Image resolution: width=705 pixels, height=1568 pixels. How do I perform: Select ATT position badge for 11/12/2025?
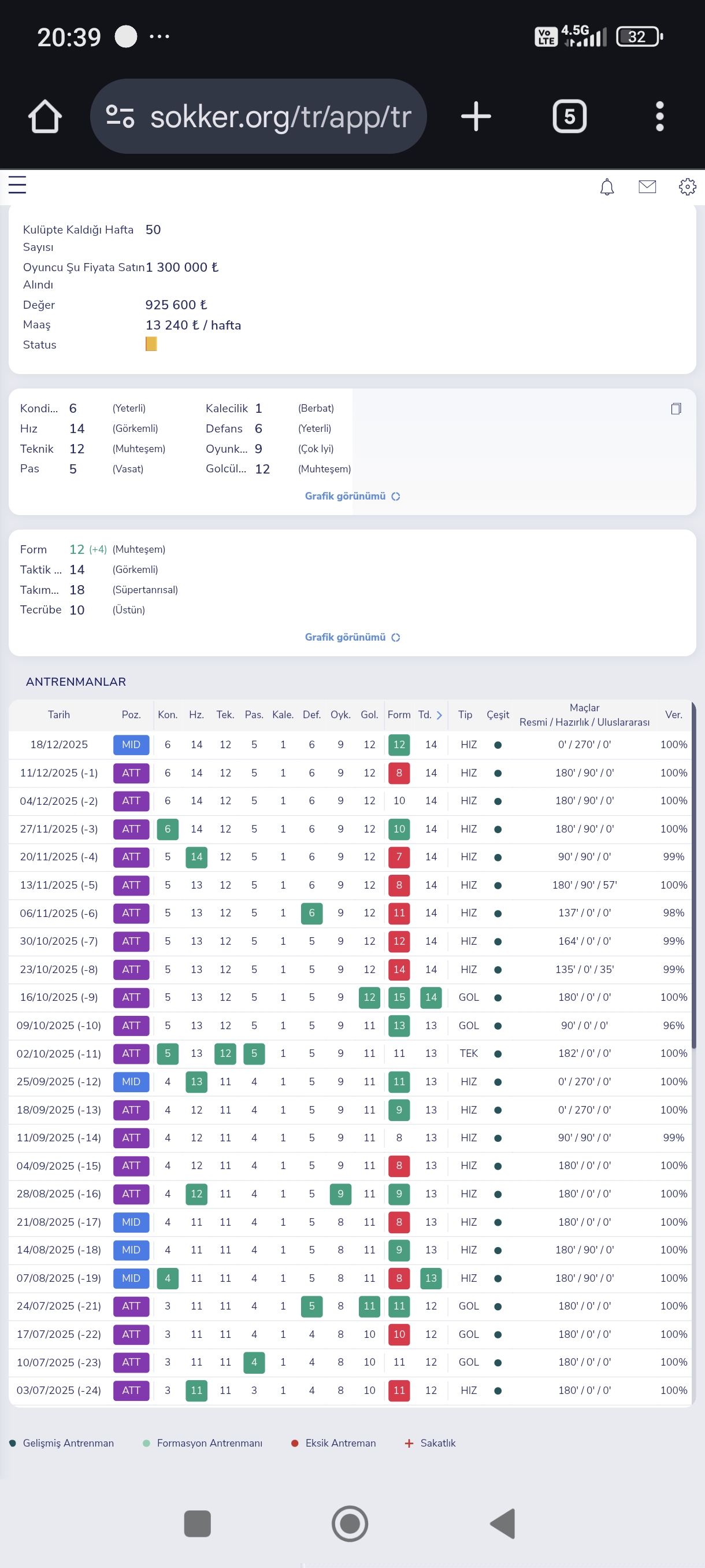click(131, 773)
